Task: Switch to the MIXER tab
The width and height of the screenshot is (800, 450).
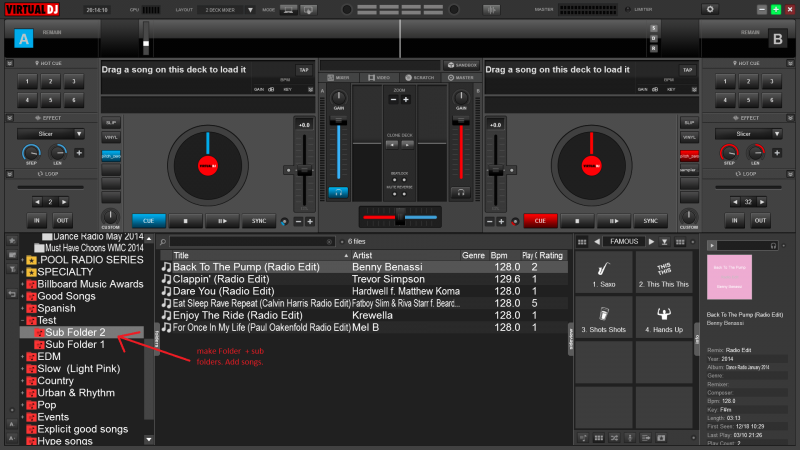Action: [x=338, y=78]
